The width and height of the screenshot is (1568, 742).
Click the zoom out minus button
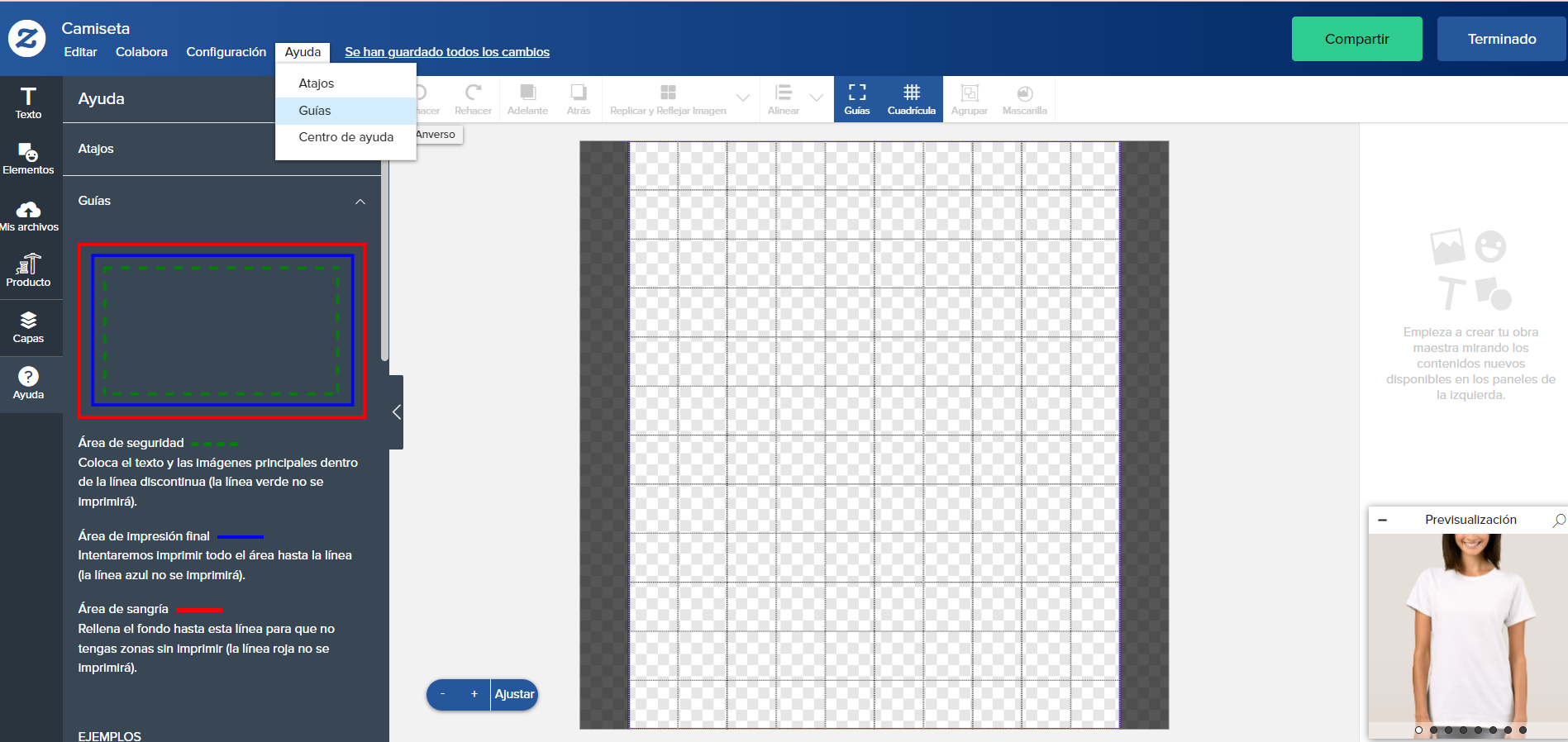point(443,694)
